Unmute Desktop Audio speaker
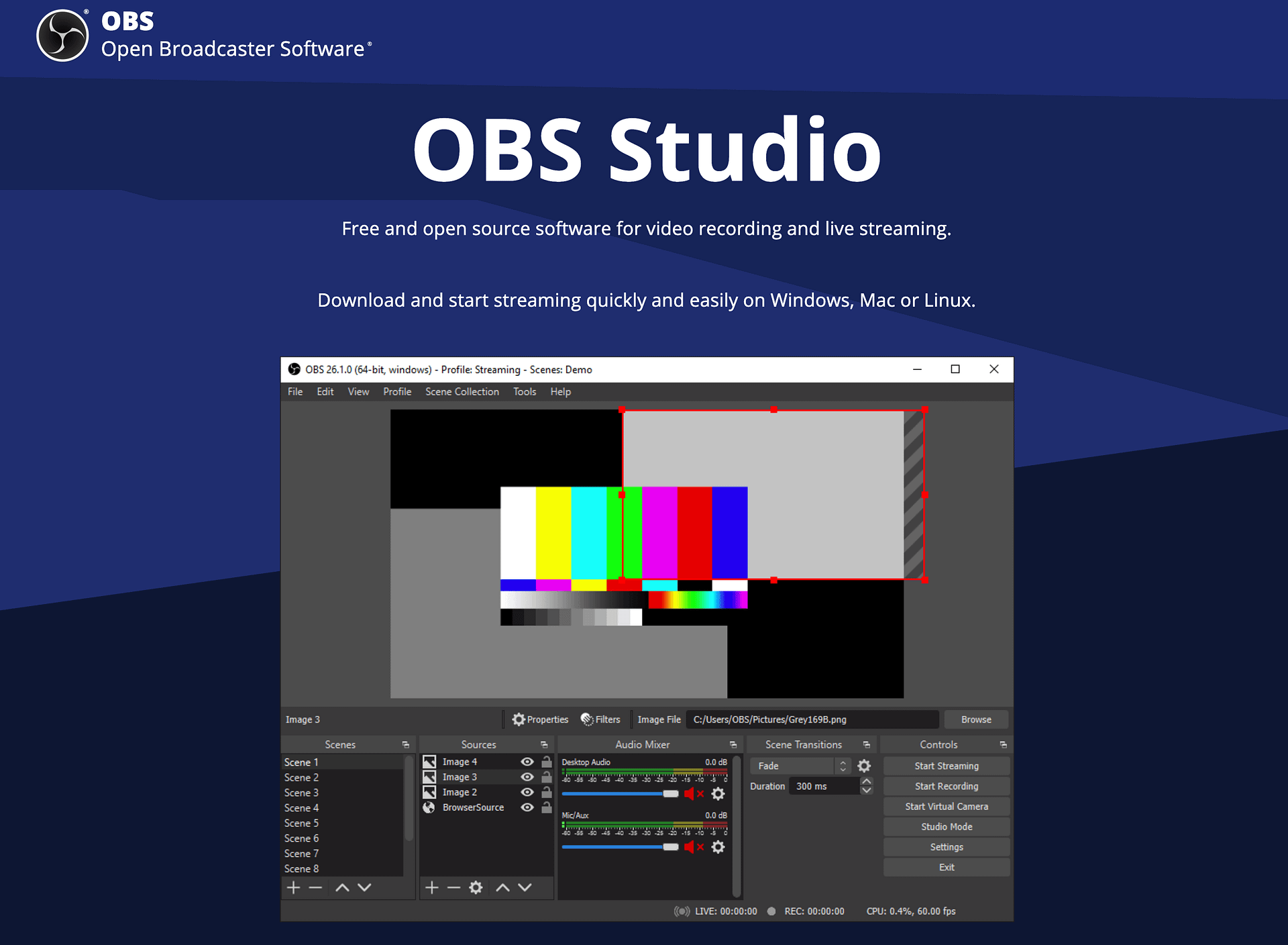The height and width of the screenshot is (945, 1288). (x=694, y=794)
